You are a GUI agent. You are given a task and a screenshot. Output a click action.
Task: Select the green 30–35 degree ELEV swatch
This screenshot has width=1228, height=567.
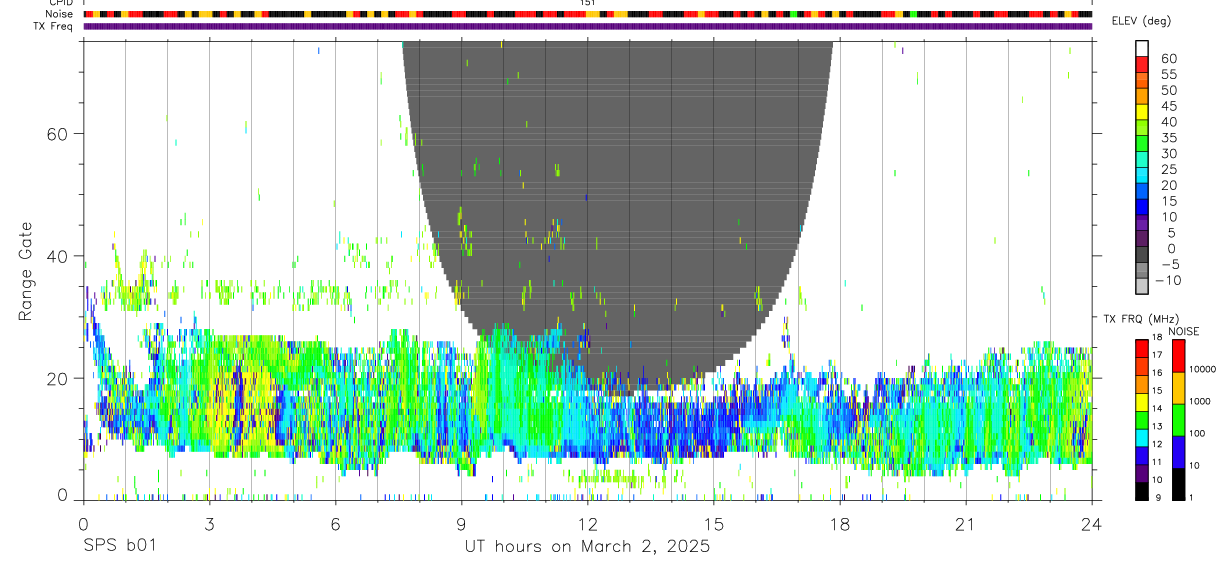point(1142,144)
